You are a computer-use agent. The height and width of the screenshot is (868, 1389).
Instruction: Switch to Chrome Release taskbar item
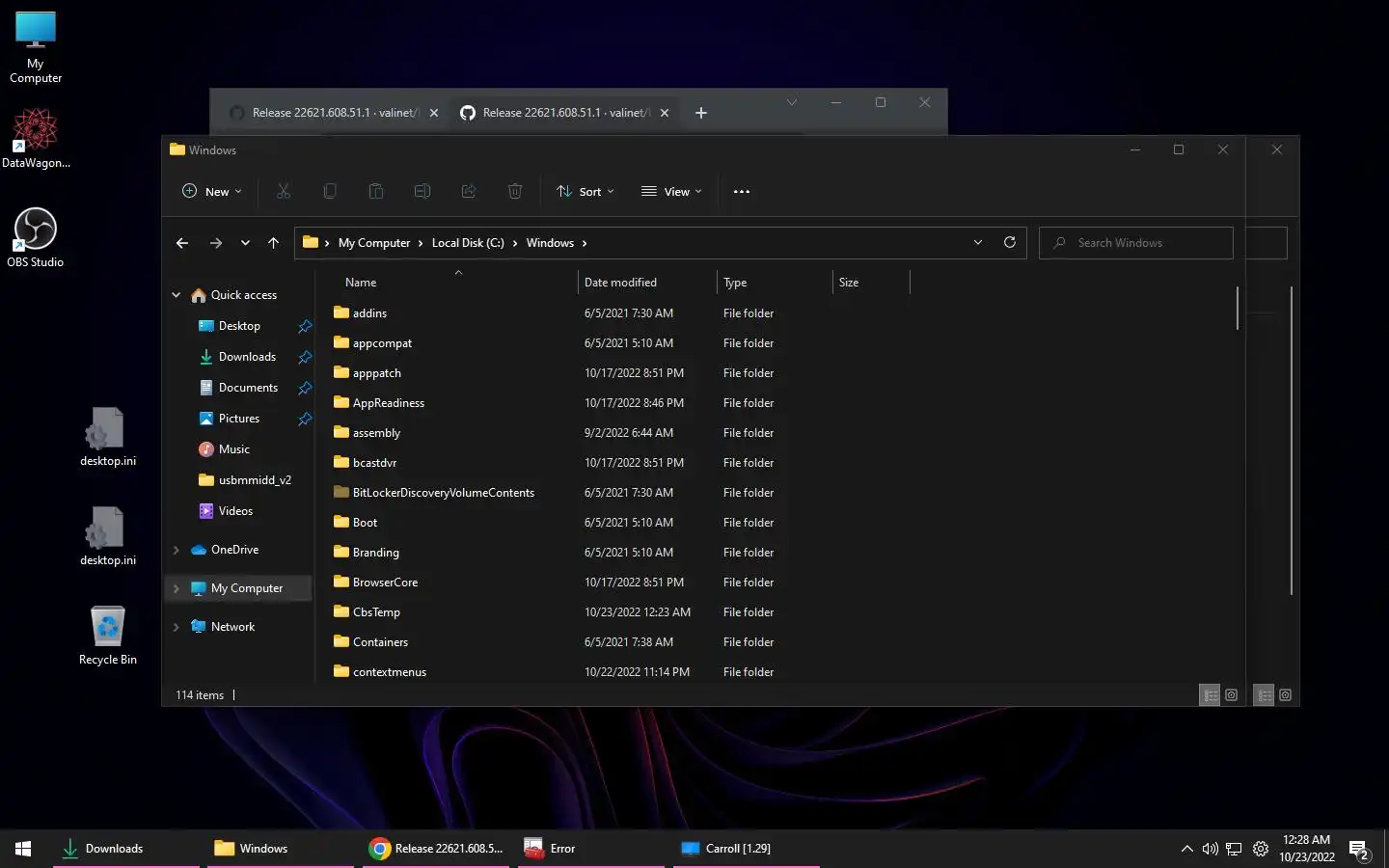click(435, 849)
